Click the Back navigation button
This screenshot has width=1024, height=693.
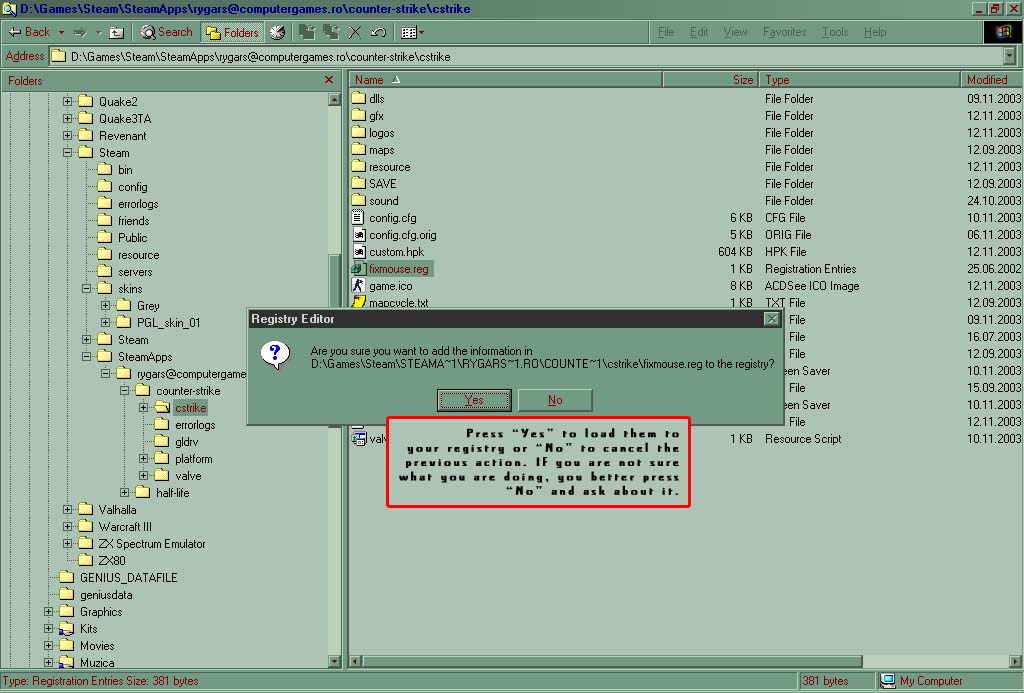tap(29, 32)
